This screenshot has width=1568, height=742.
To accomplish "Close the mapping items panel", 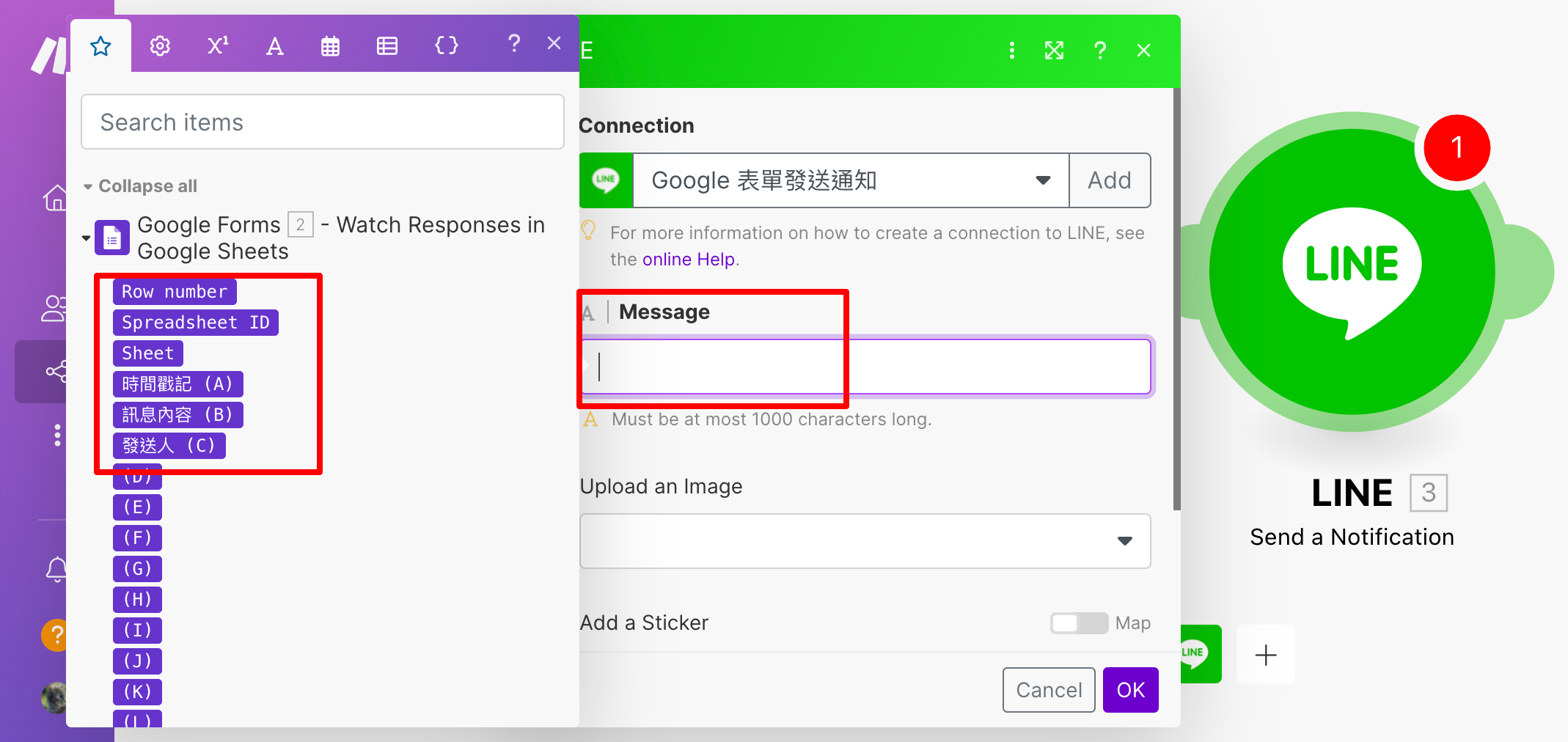I will pyautogui.click(x=554, y=43).
